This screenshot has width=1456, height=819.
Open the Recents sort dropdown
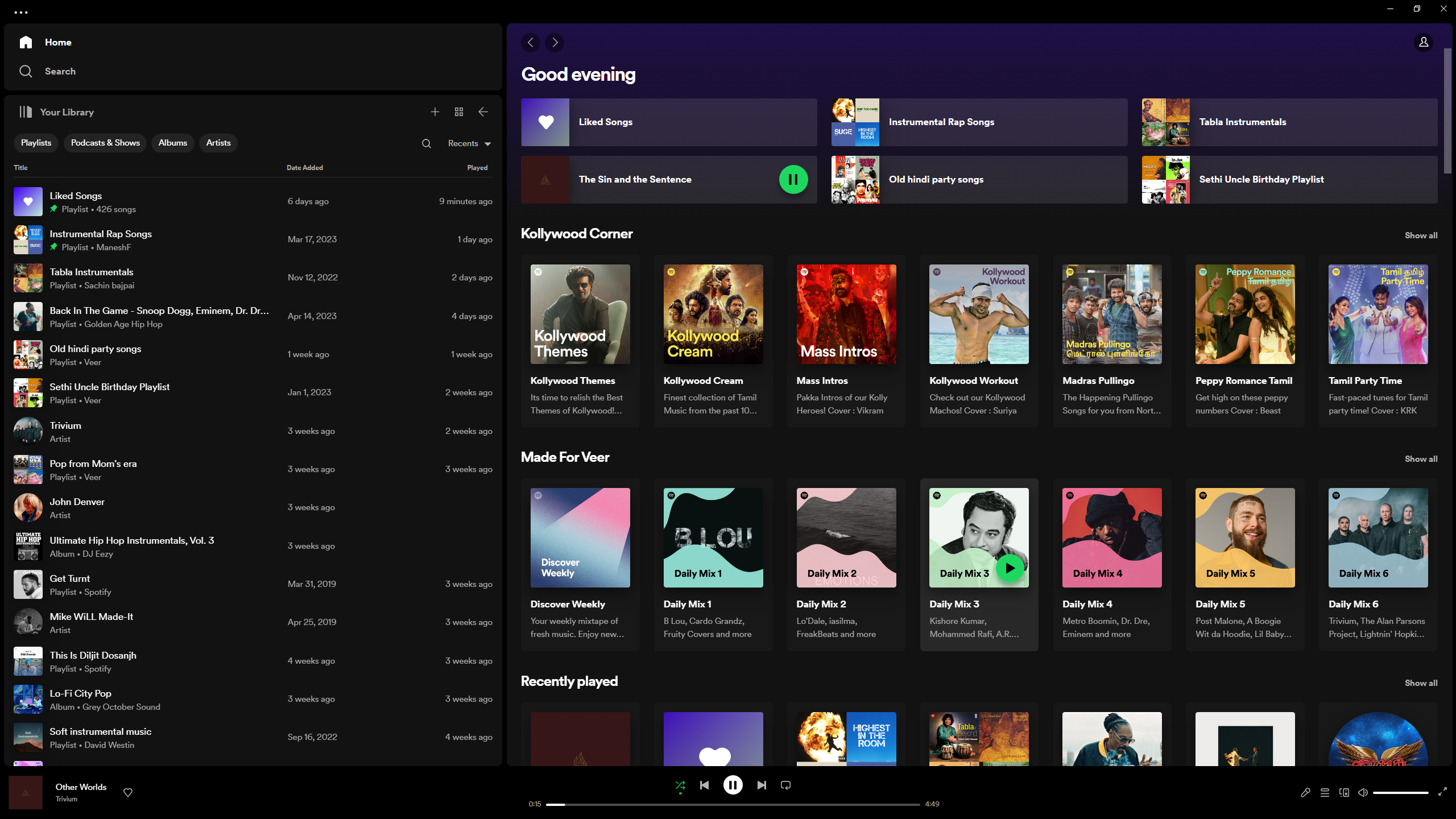click(x=469, y=143)
